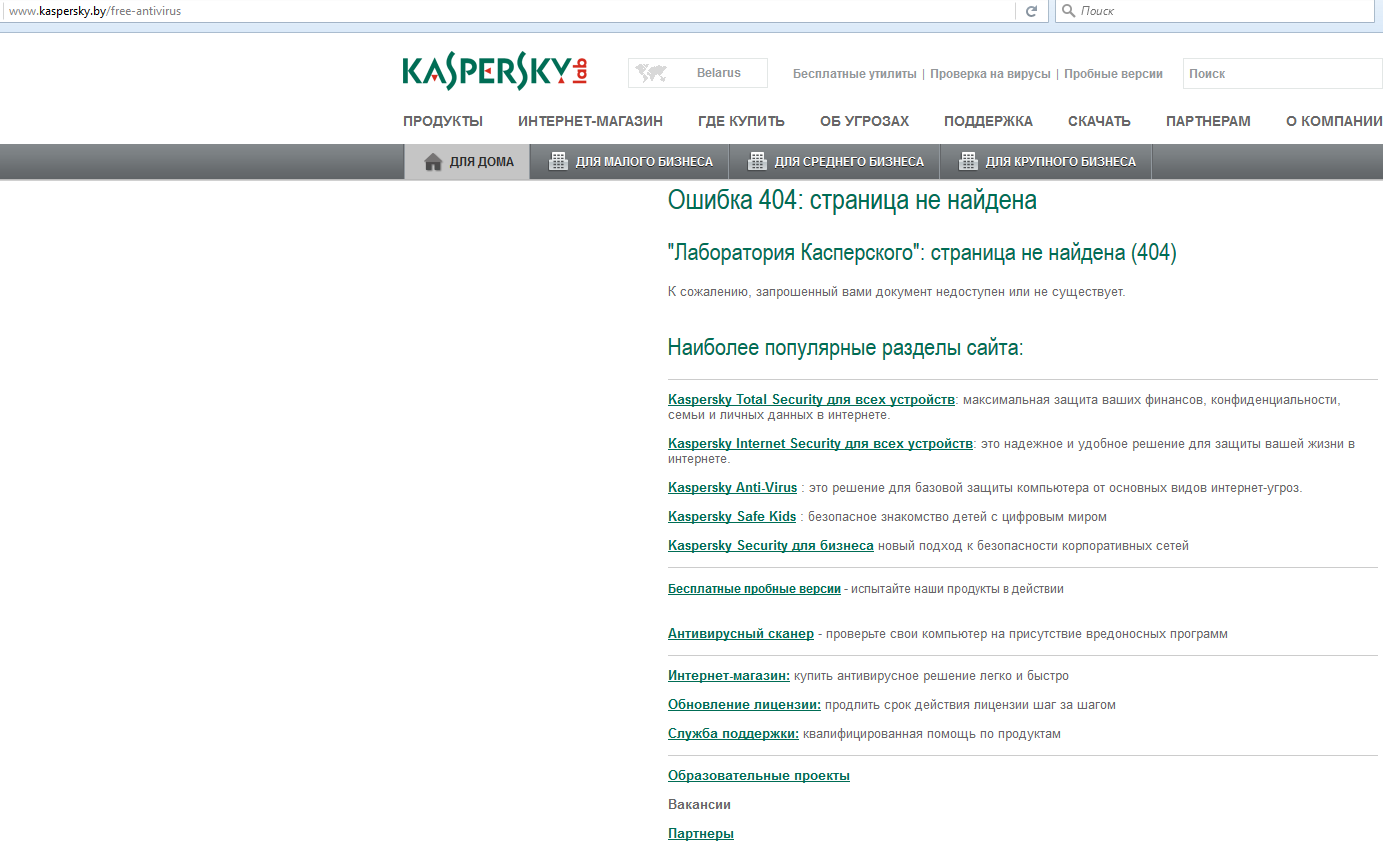The width and height of the screenshot is (1383, 854).
Task: Open the Где купить menu
Action: click(x=741, y=122)
